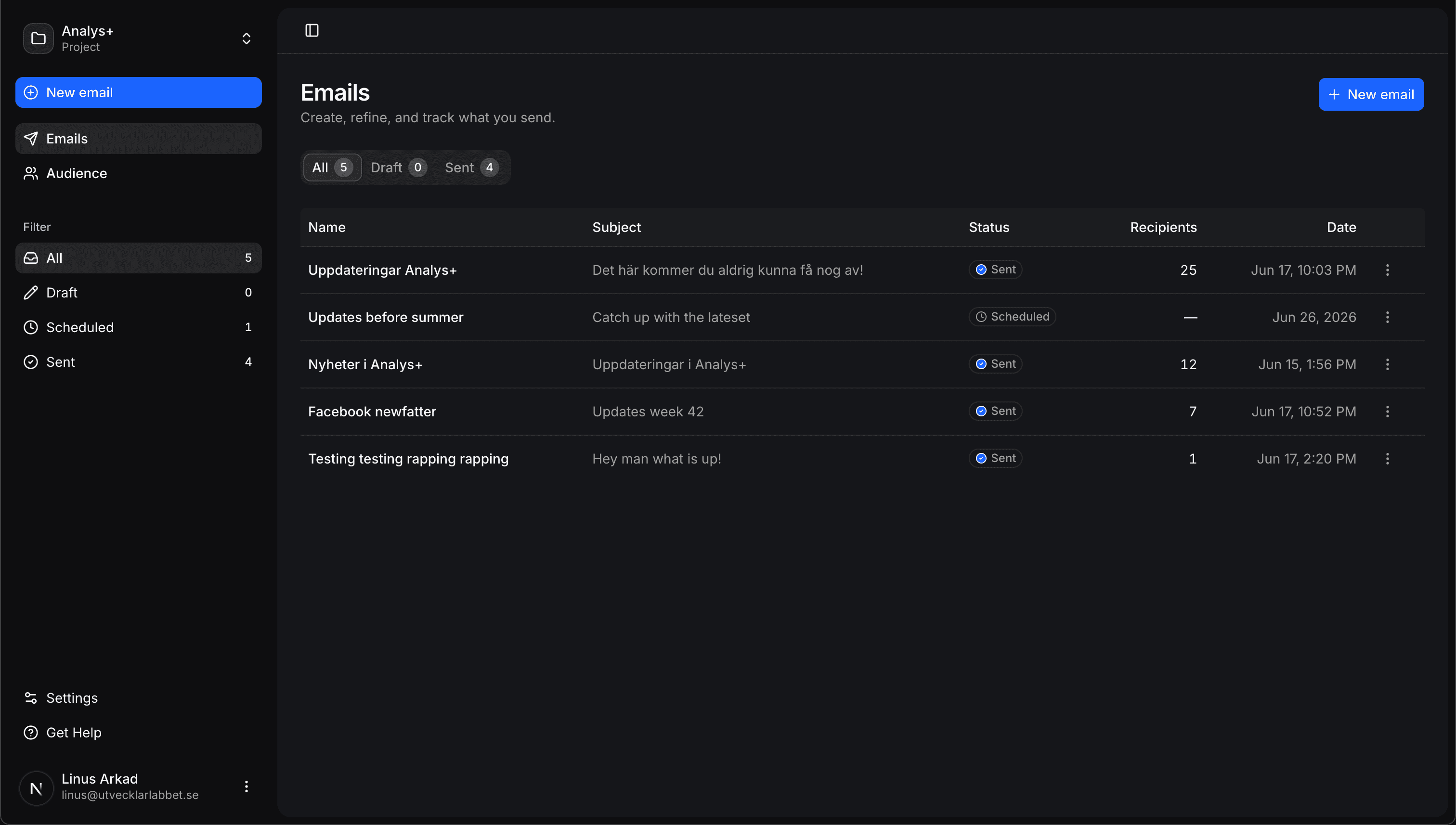Toggle the sidebar panel icon

(x=312, y=30)
